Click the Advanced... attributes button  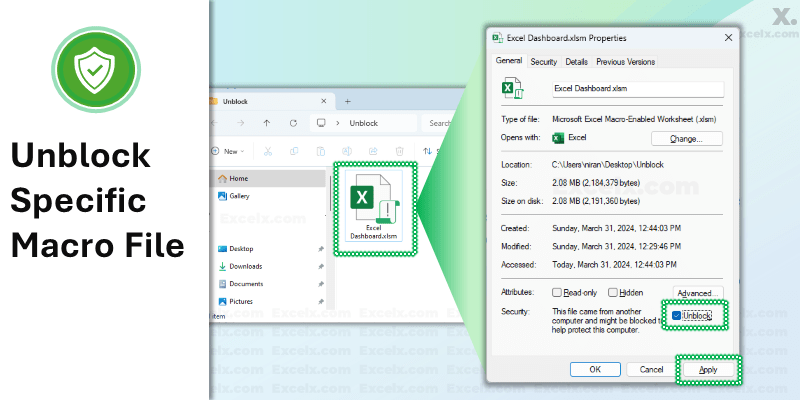click(697, 293)
